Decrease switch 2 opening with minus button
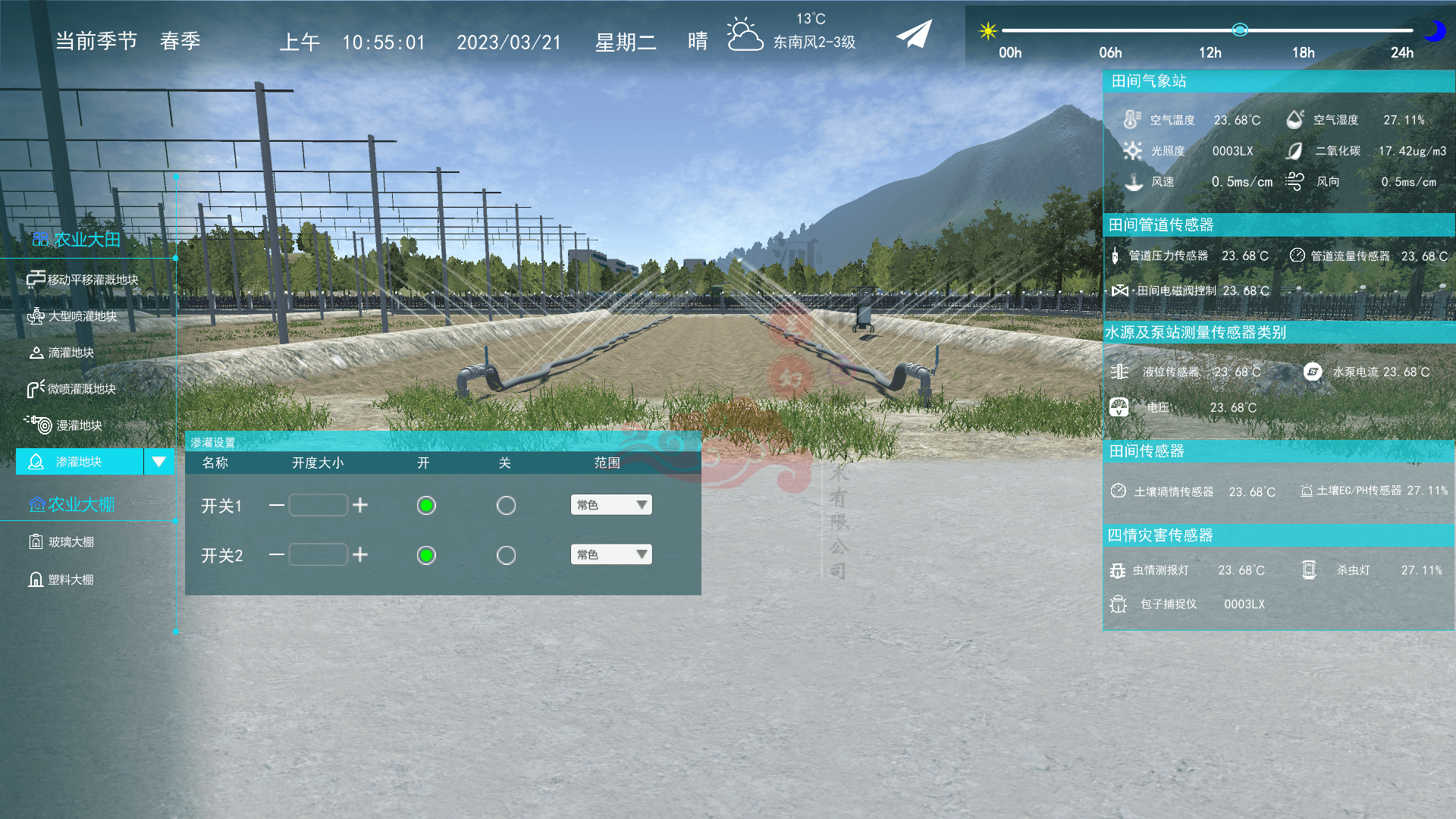This screenshot has width=1456, height=819. [276, 555]
